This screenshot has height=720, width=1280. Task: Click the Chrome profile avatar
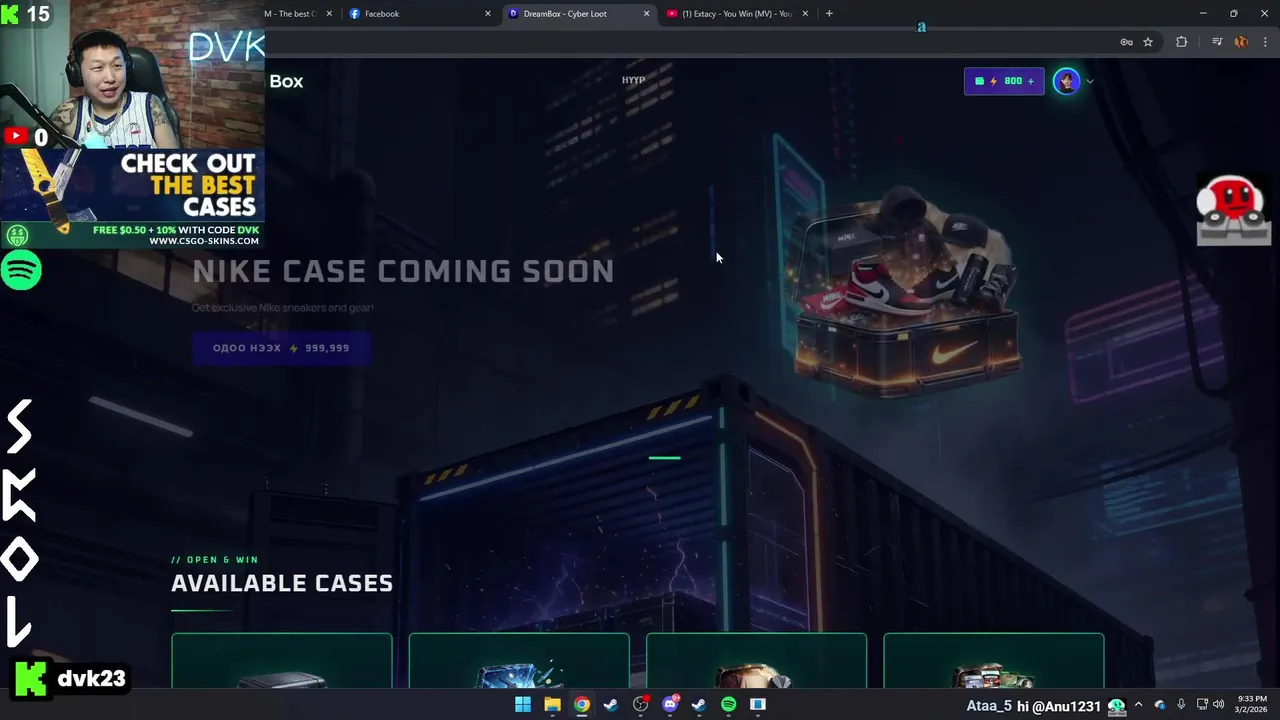1241,42
